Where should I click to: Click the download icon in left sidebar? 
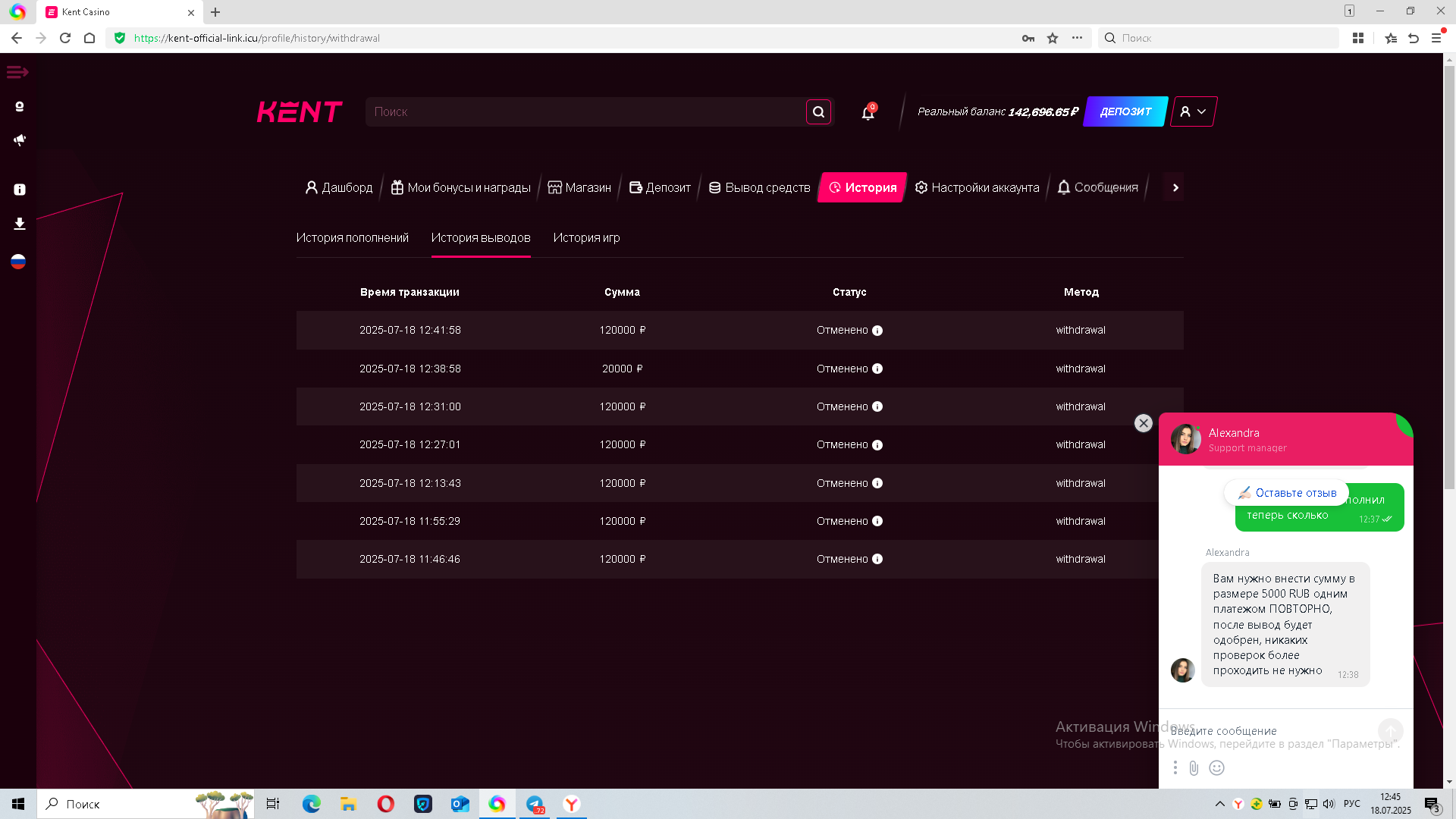[x=20, y=224]
